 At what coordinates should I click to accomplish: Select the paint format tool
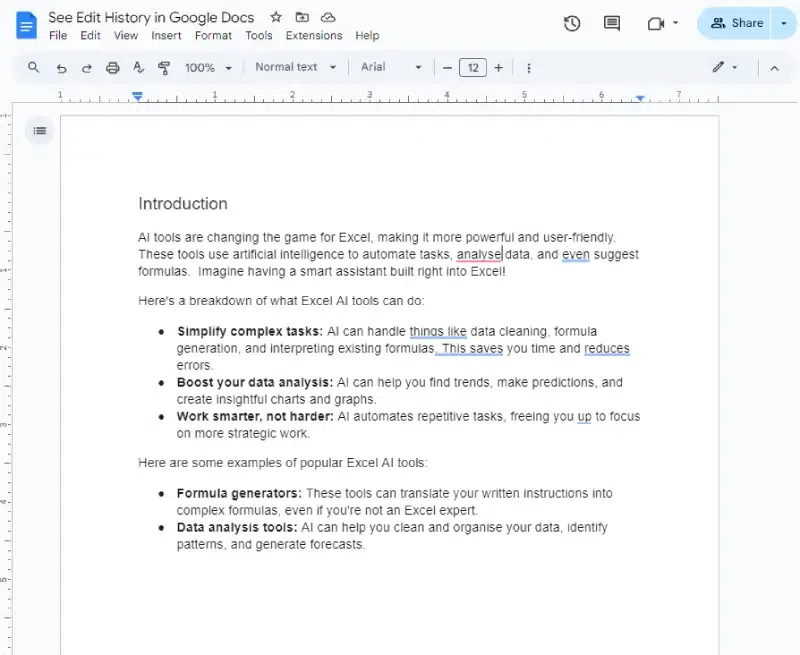165,67
